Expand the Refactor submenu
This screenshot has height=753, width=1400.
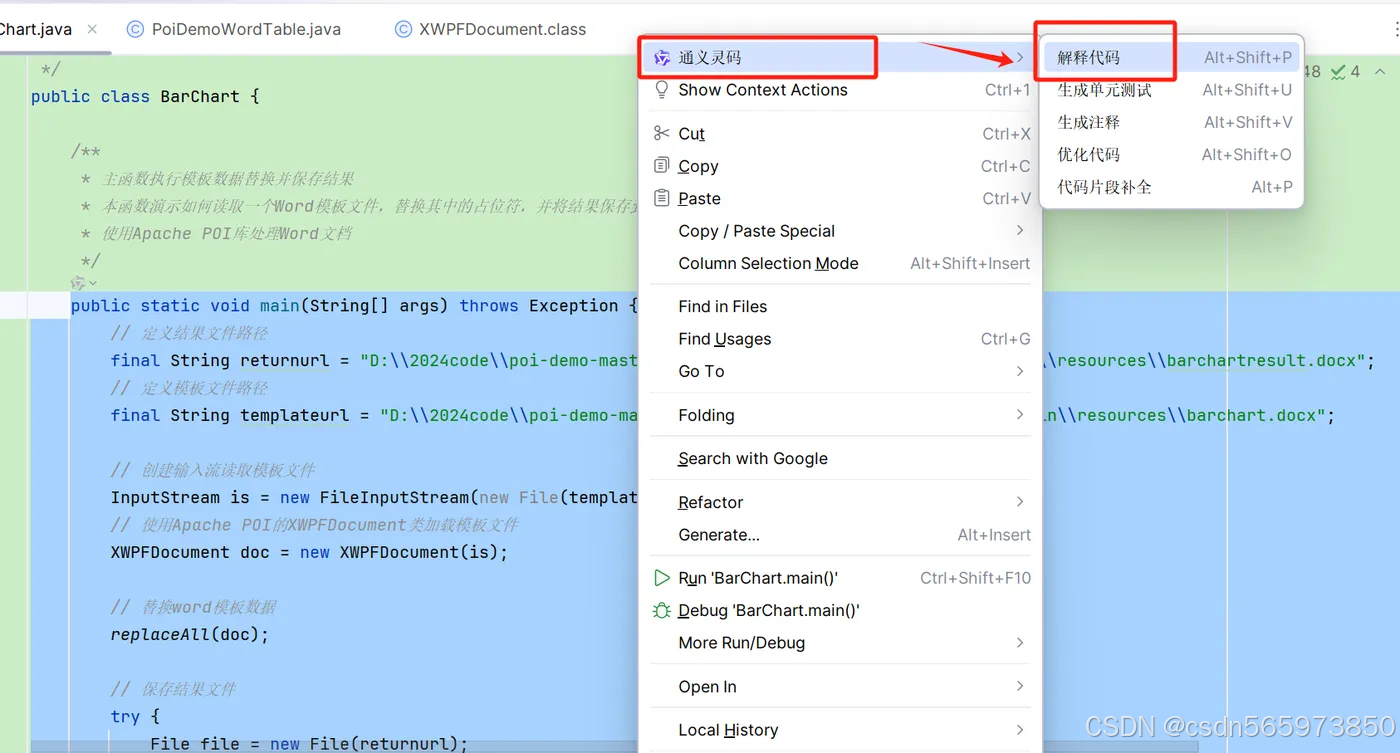(840, 502)
